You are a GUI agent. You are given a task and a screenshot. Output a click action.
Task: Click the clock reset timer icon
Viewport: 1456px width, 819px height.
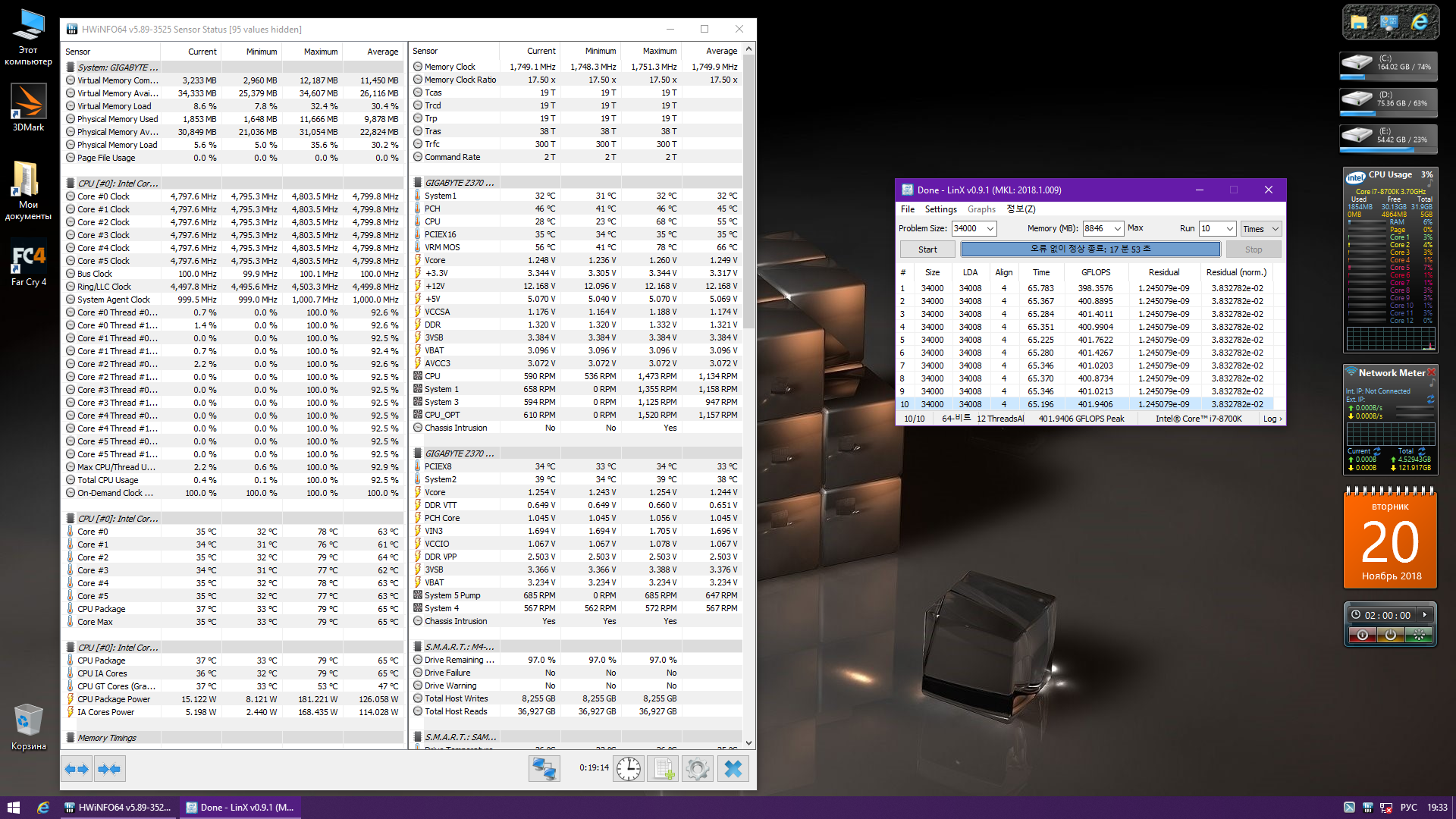[628, 769]
